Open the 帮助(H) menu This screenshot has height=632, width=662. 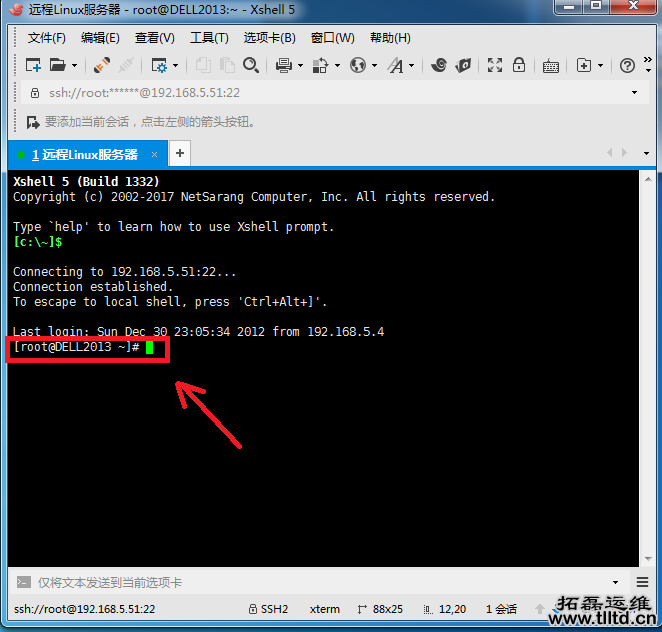coord(390,38)
